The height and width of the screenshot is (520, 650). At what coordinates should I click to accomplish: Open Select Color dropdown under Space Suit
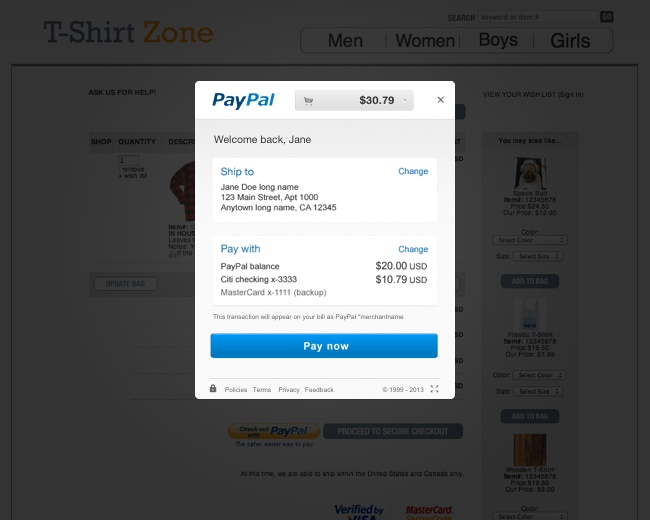coord(530,240)
